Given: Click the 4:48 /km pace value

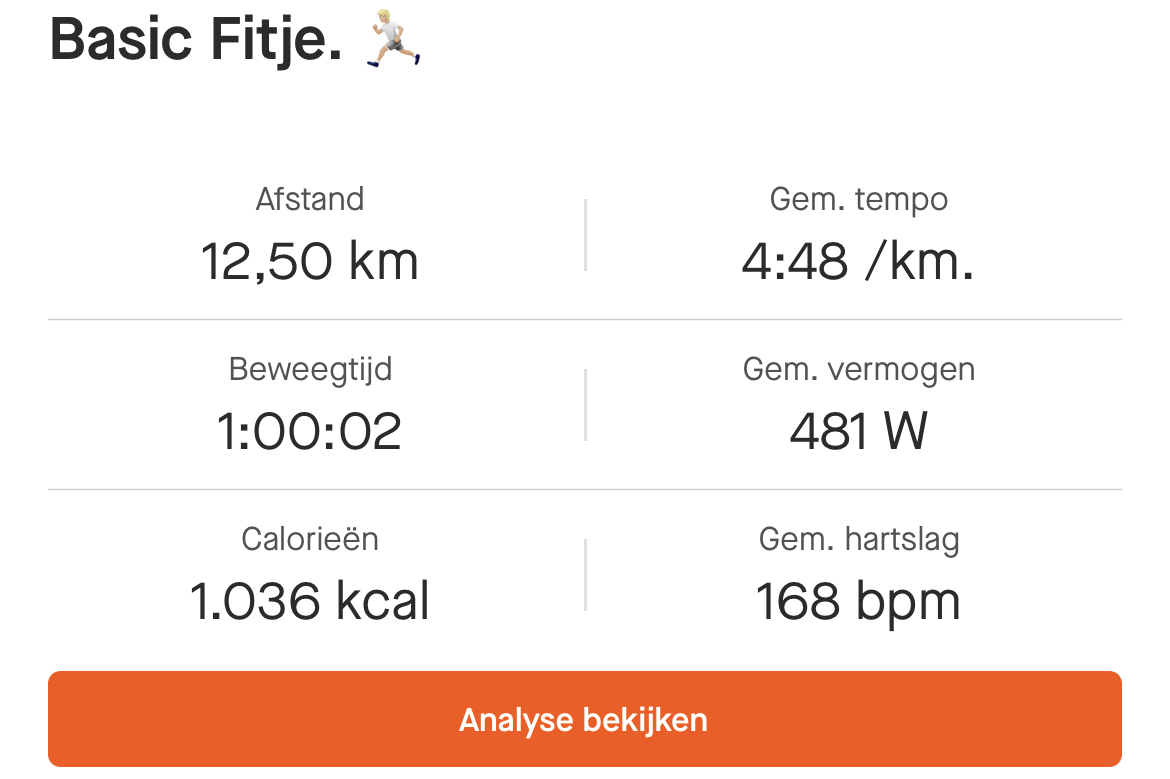Looking at the screenshot, I should point(858,262).
